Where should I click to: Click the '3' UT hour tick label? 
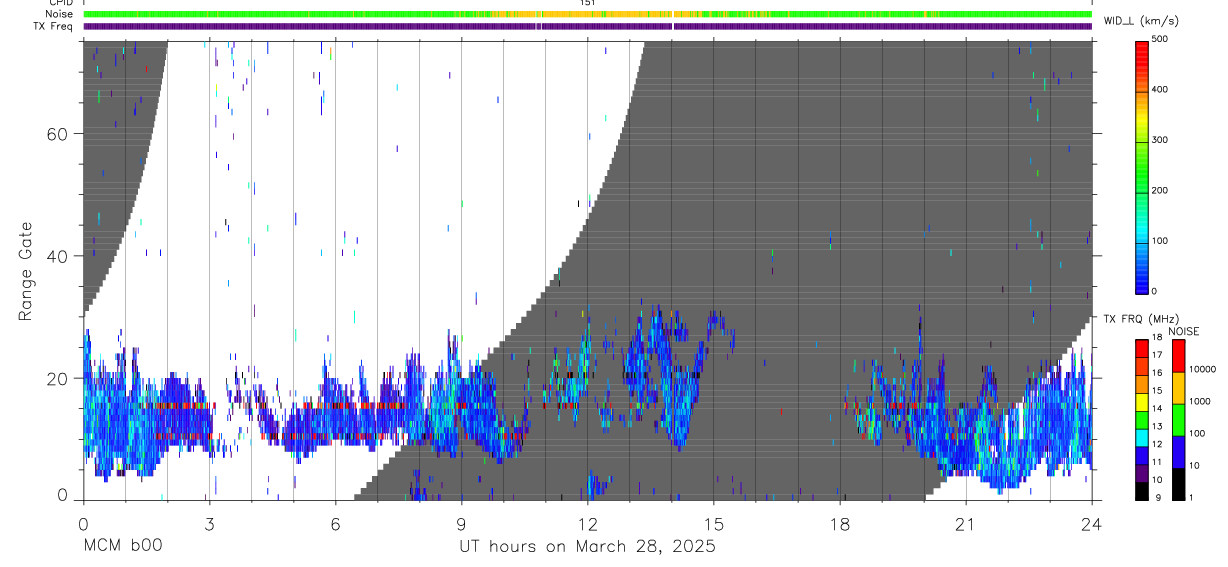click(x=209, y=523)
